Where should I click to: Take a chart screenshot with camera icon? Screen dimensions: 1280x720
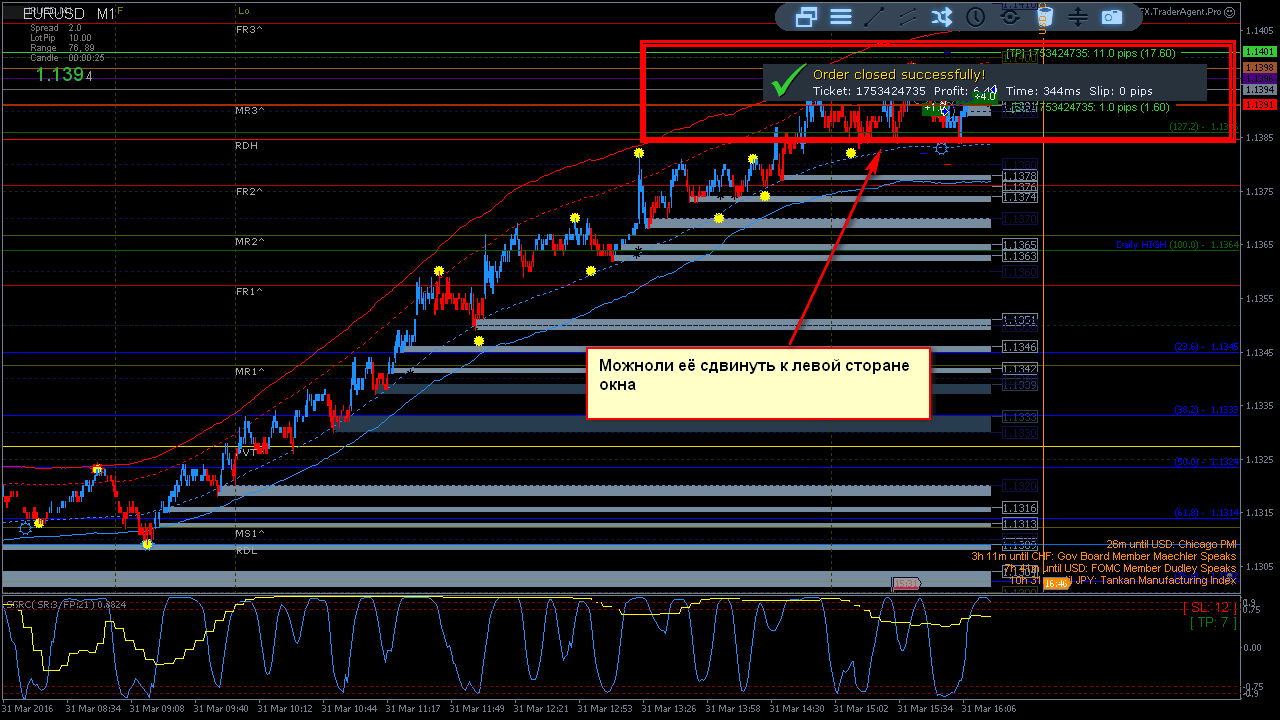tap(1112, 16)
